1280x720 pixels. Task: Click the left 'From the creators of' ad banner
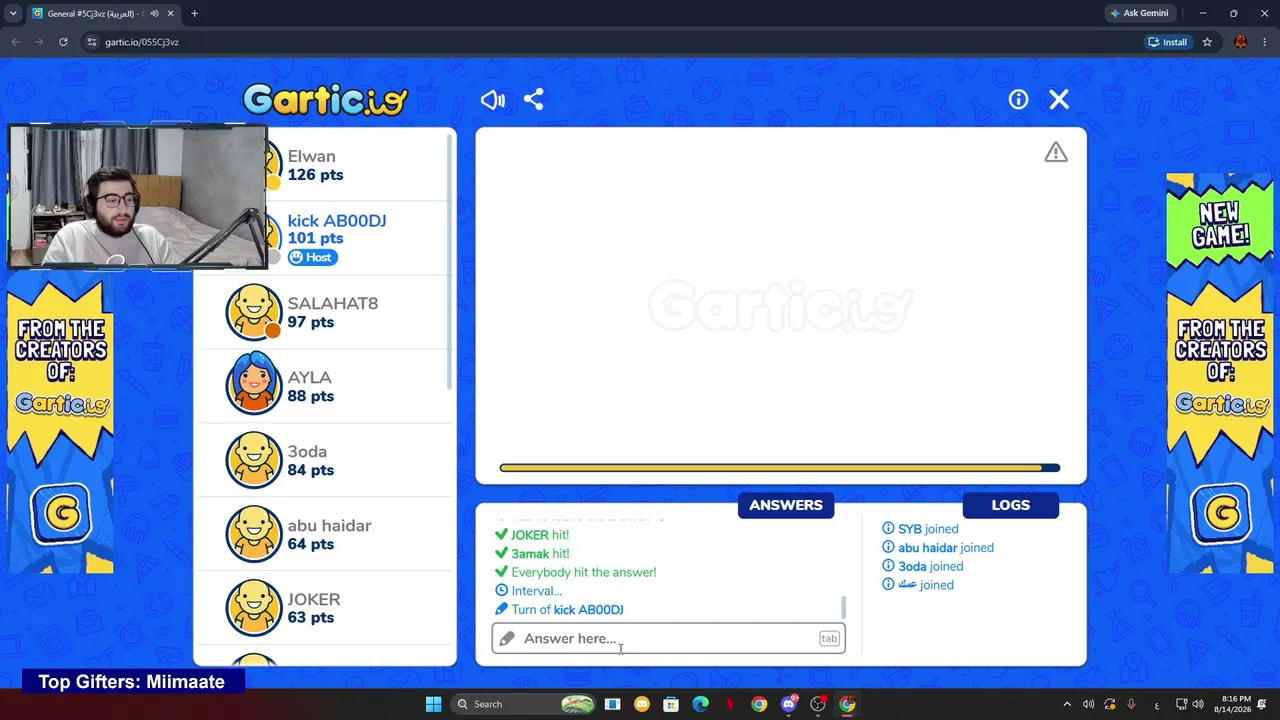coord(60,425)
